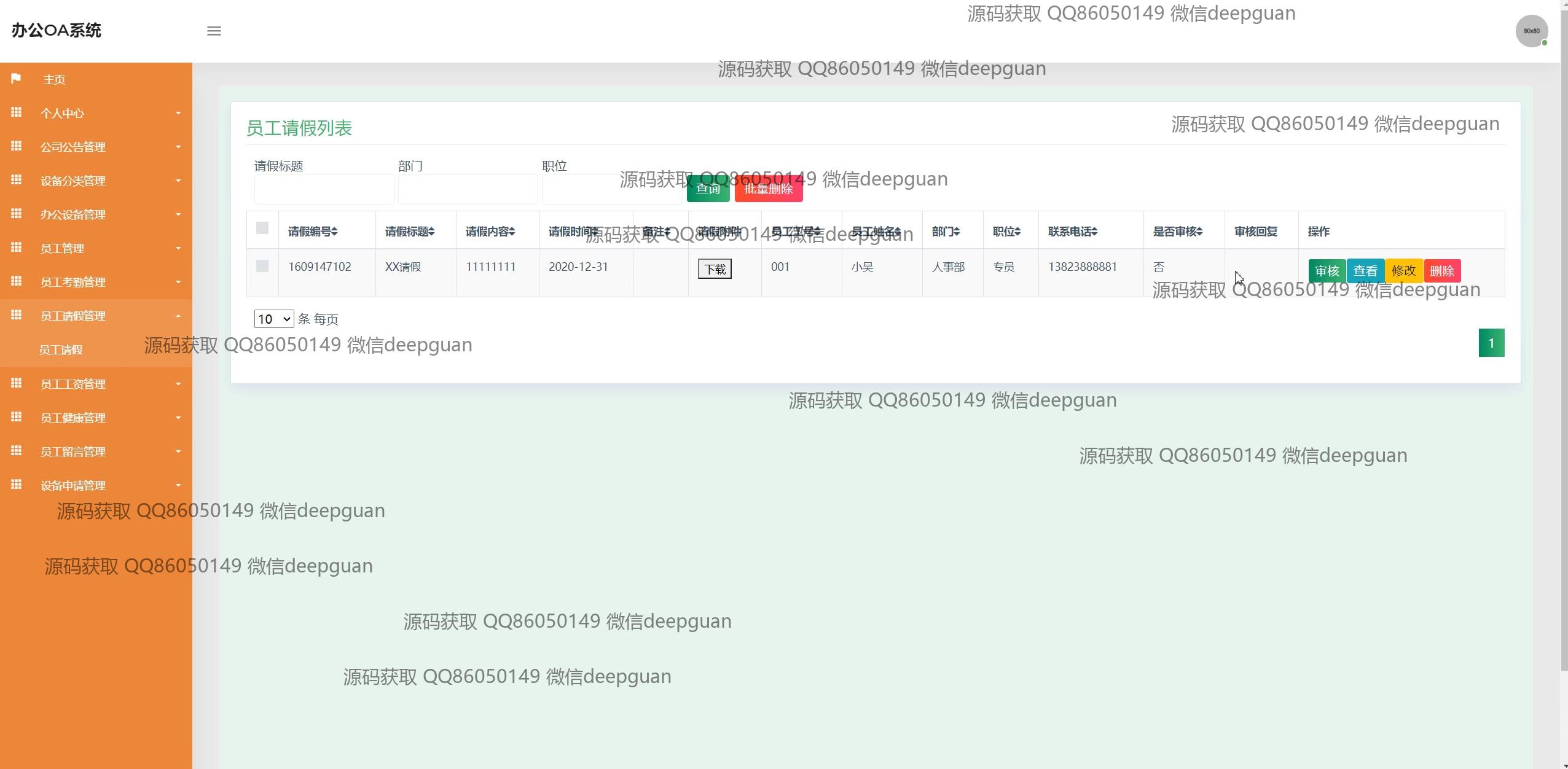Sort by 请假编号 column arrows
Viewport: 1568px width, 769px height.
coord(334,232)
